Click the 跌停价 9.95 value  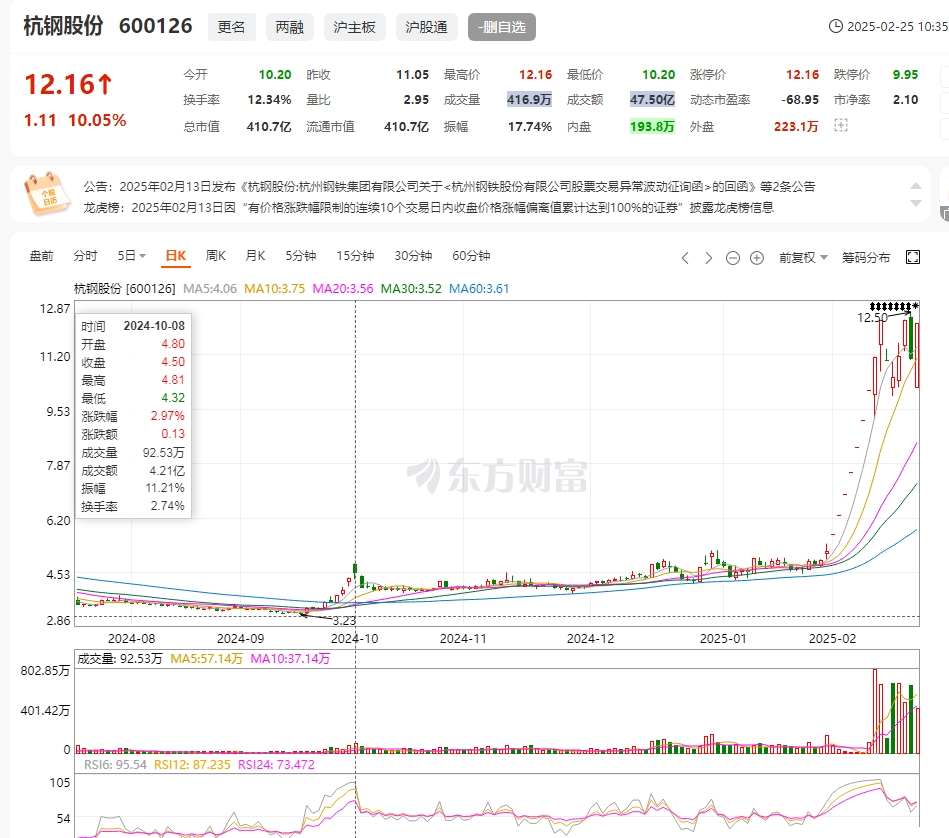[905, 74]
